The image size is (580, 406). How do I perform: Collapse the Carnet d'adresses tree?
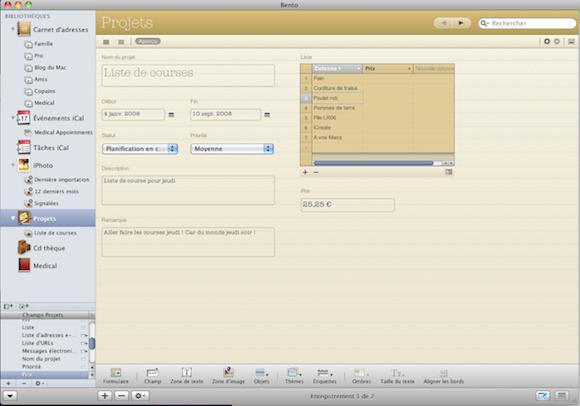pyautogui.click(x=13, y=29)
